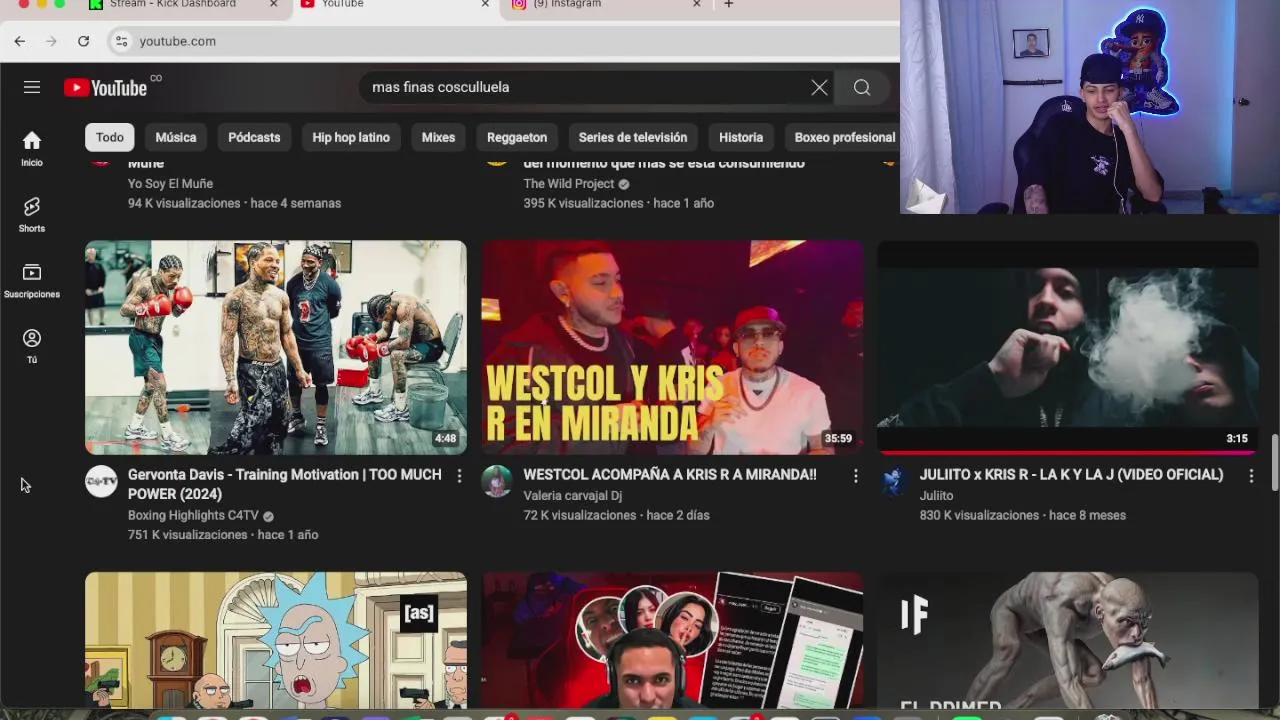
Task: Open site info icon in the address bar
Action: pyautogui.click(x=121, y=41)
